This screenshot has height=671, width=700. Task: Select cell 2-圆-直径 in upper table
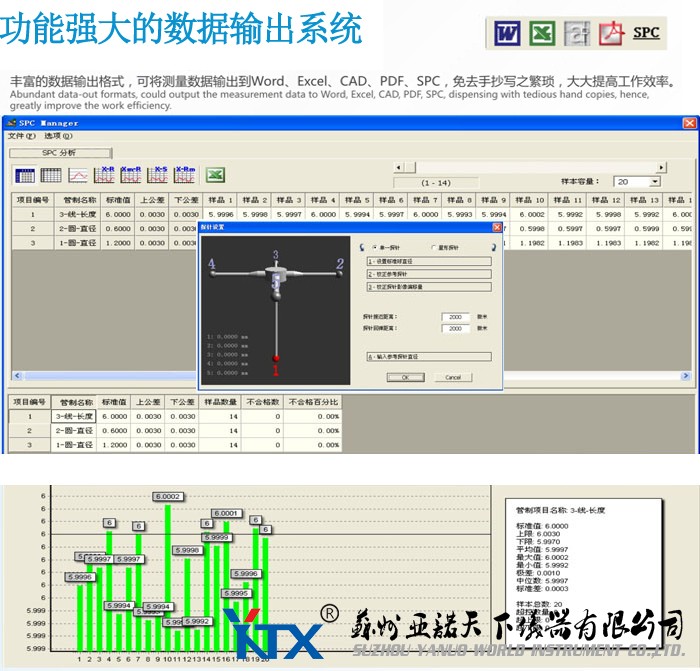(78, 229)
